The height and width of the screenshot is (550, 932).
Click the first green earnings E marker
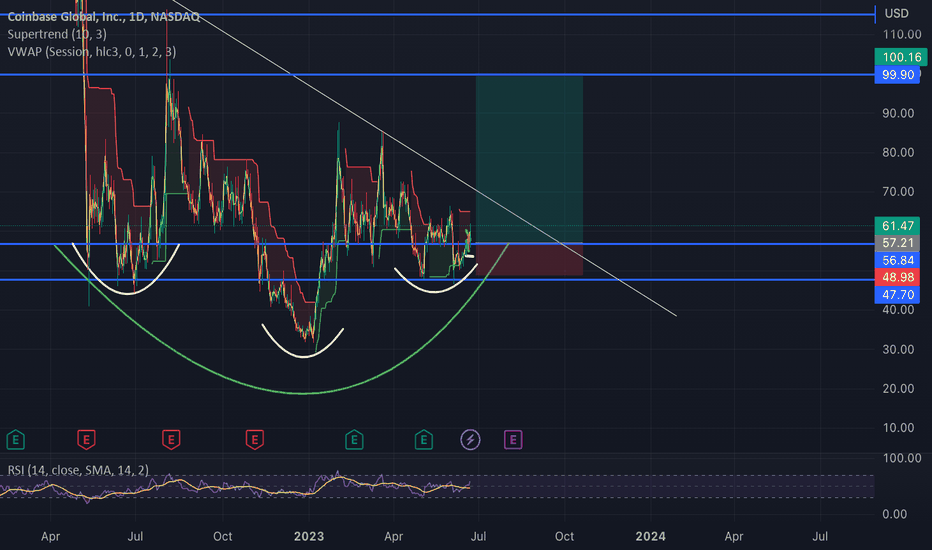pos(15,440)
